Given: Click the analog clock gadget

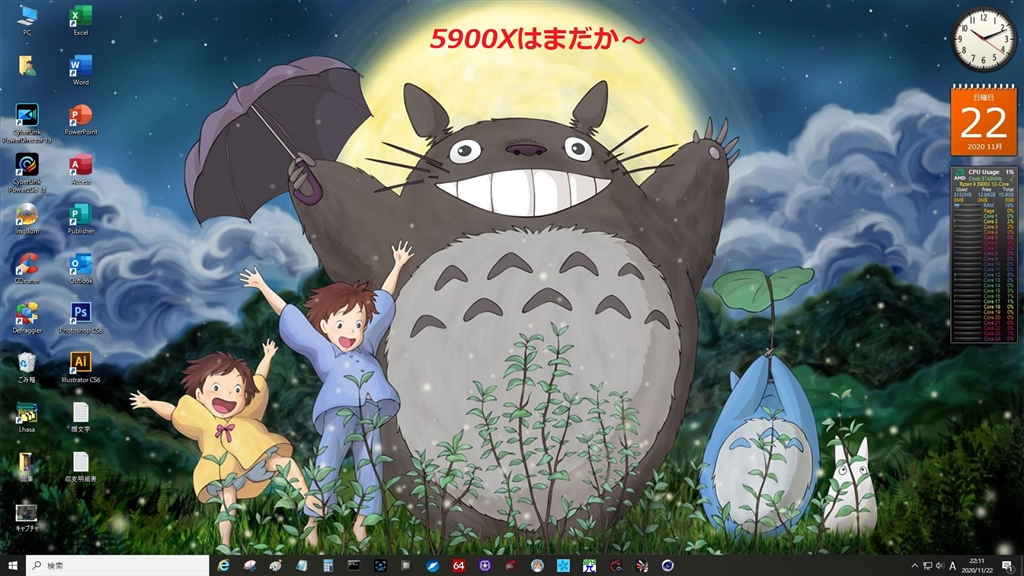Looking at the screenshot, I should coord(984,39).
